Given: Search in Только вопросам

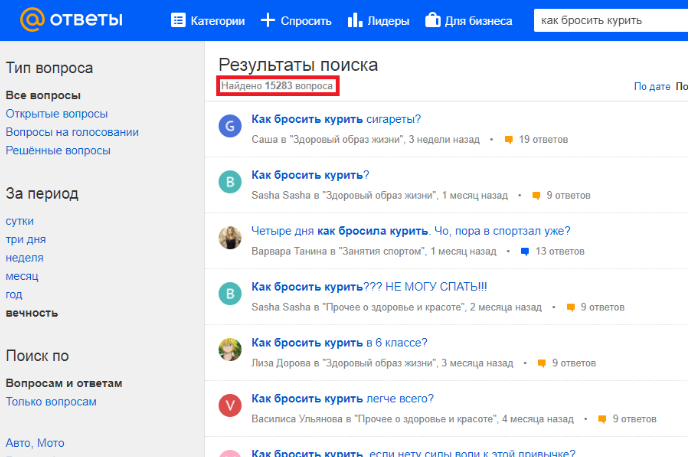Looking at the screenshot, I should click(x=51, y=401).
